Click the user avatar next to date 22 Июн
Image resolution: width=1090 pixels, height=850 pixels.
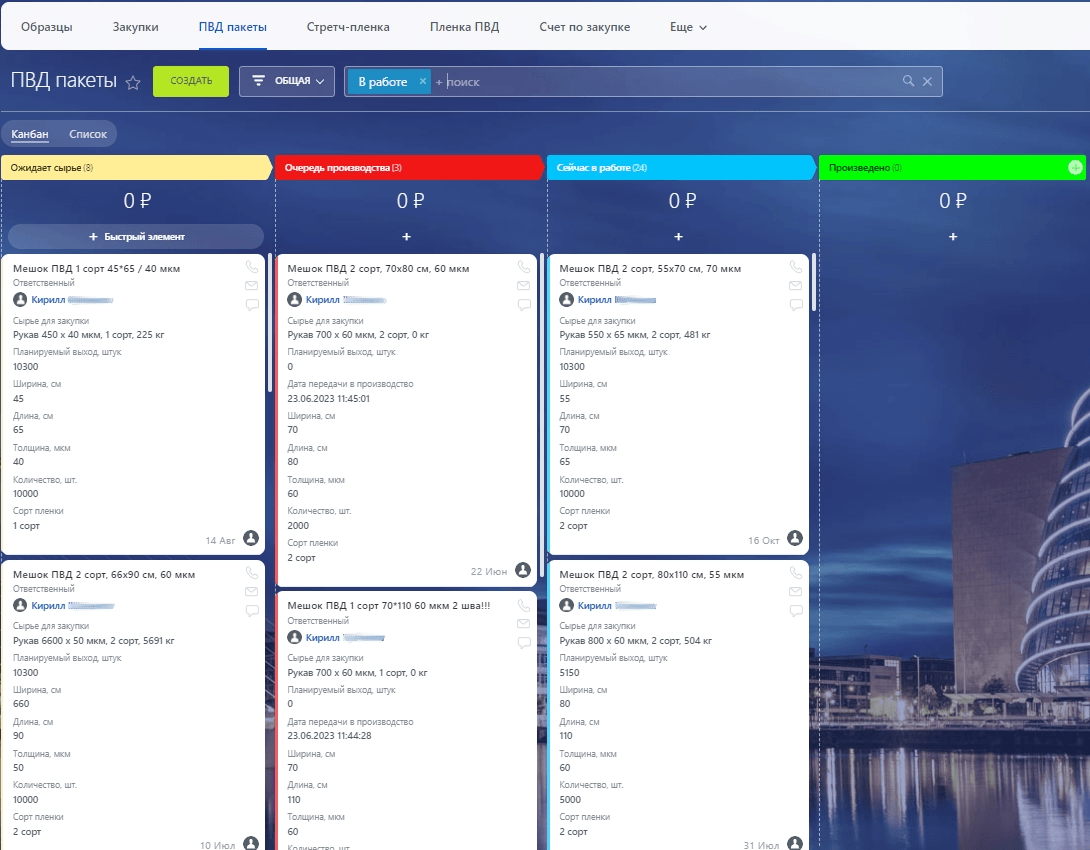[523, 570]
